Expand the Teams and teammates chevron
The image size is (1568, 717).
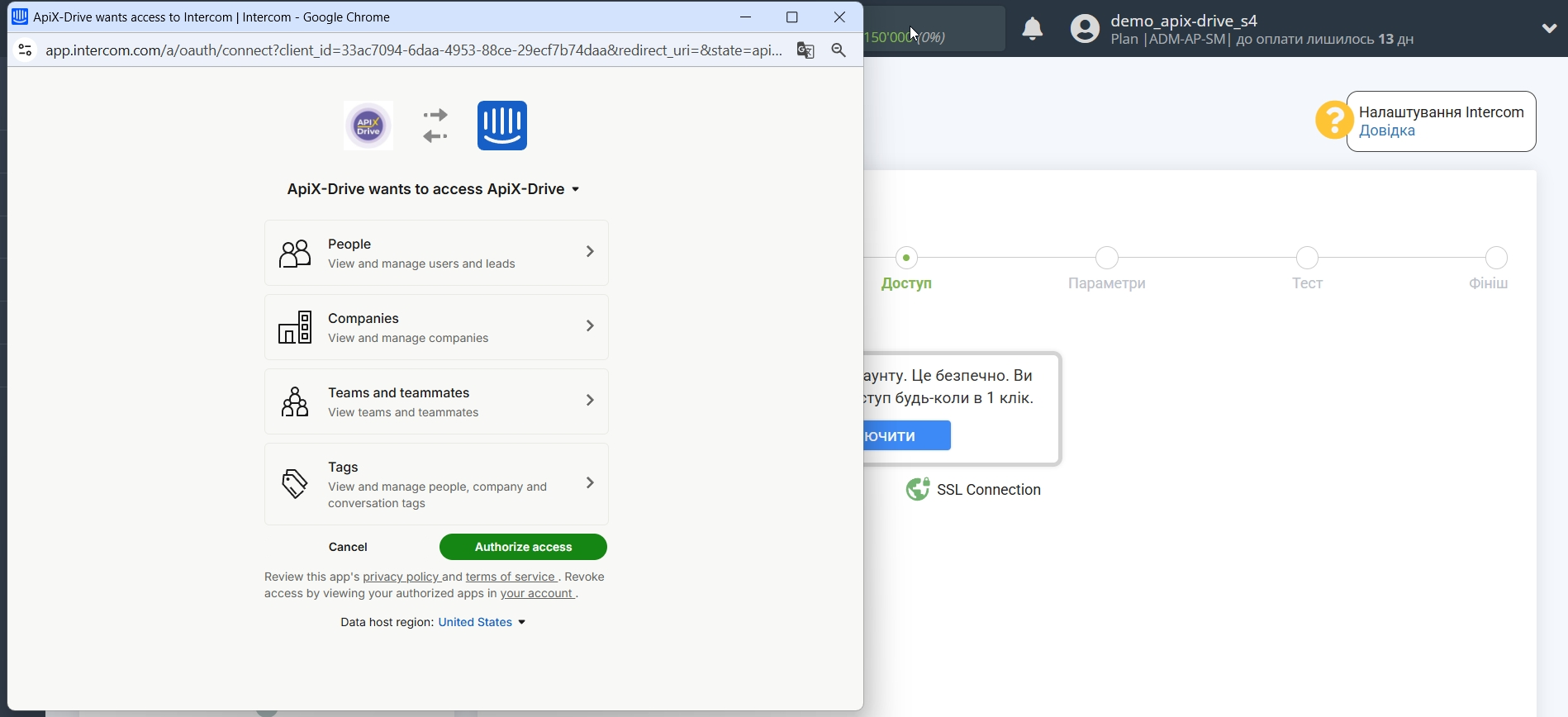click(x=590, y=401)
